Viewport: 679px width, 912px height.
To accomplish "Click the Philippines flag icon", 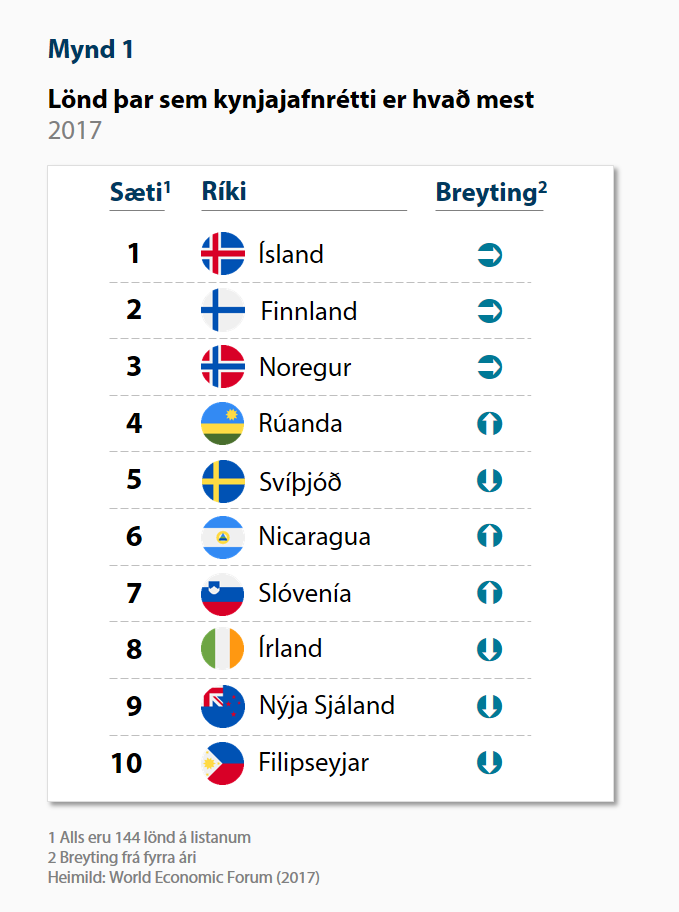I will [223, 763].
